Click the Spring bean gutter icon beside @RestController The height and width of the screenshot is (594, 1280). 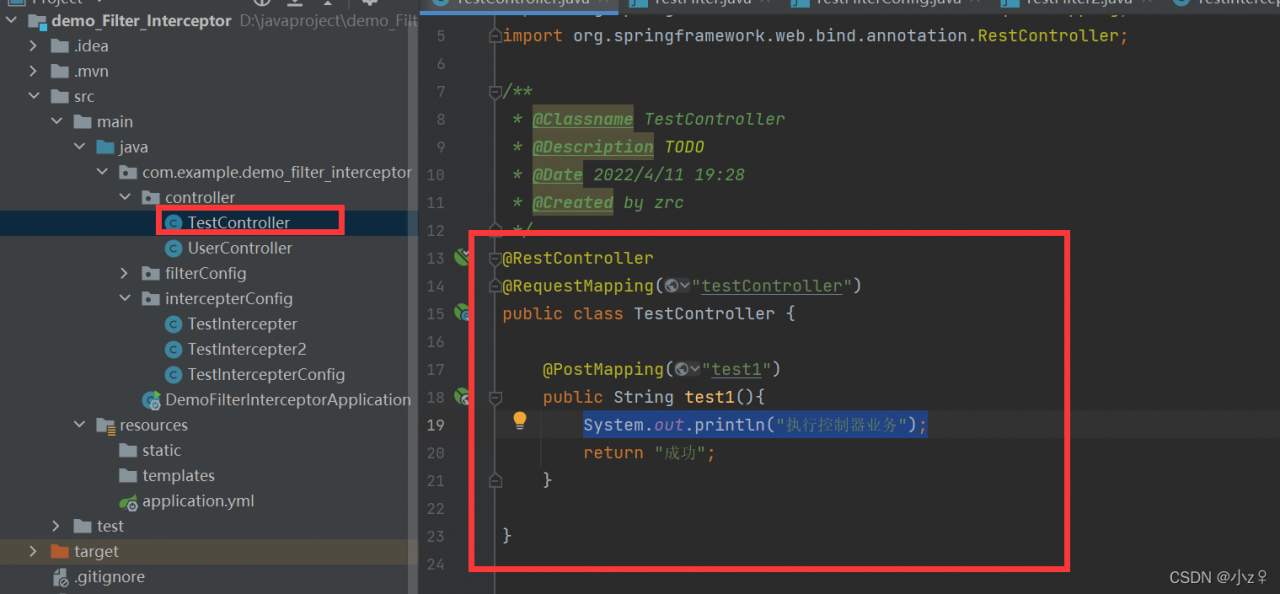coord(462,257)
